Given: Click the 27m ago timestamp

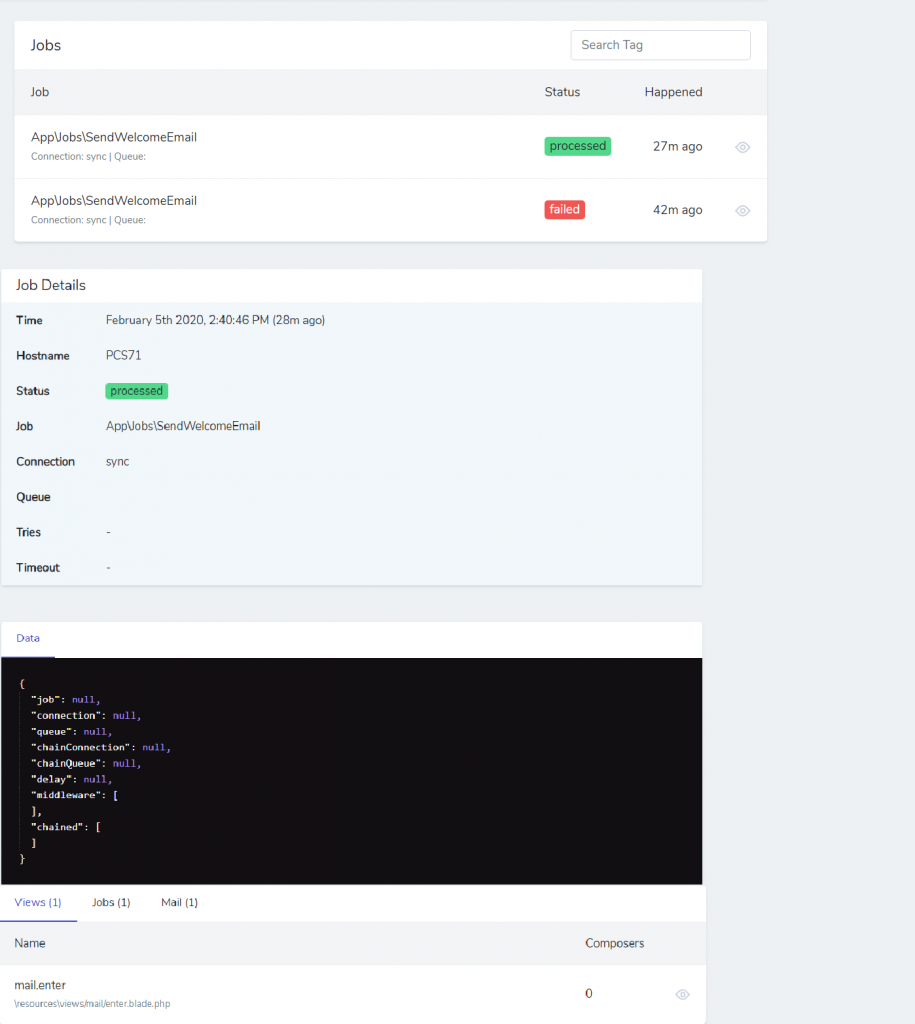Looking at the screenshot, I should (x=677, y=146).
